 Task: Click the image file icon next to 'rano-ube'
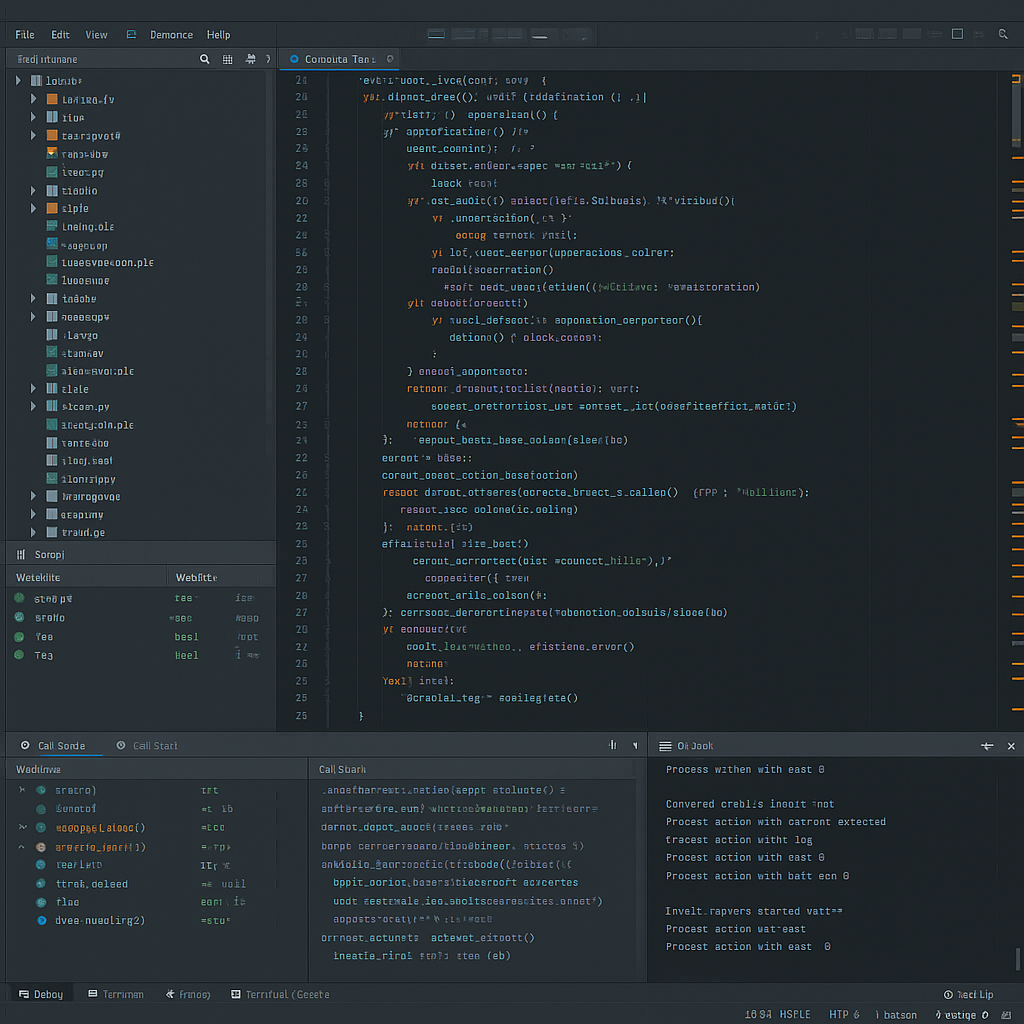point(52,153)
